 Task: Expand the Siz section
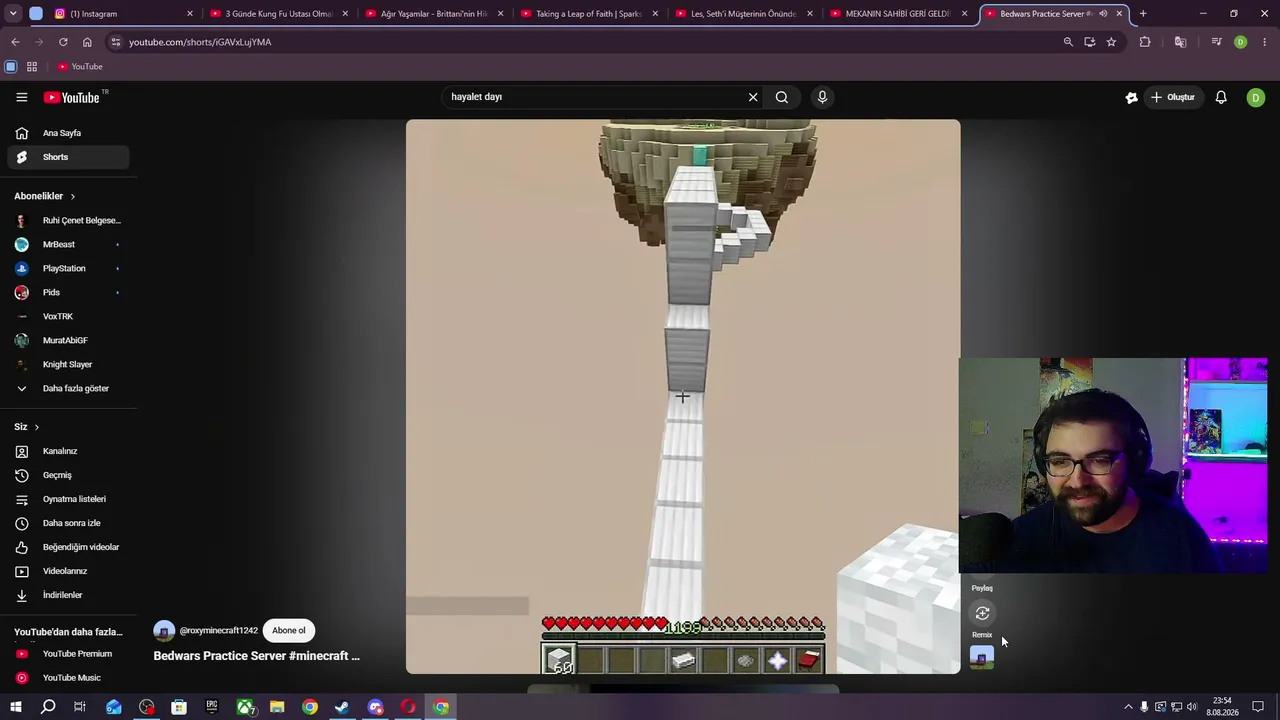point(26,427)
